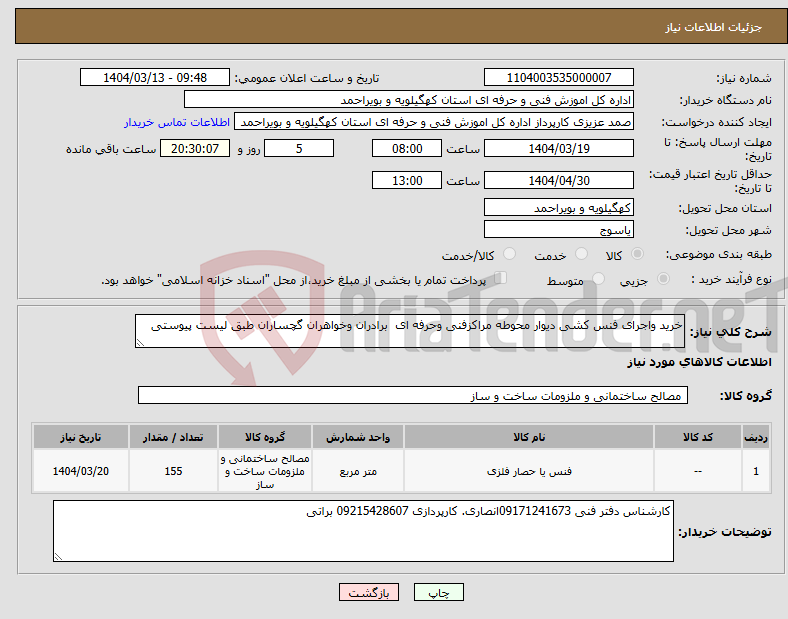Click the announcement date field 1404/03/13 - 09:48
Viewport: 788px width, 619px height.
[x=155, y=77]
